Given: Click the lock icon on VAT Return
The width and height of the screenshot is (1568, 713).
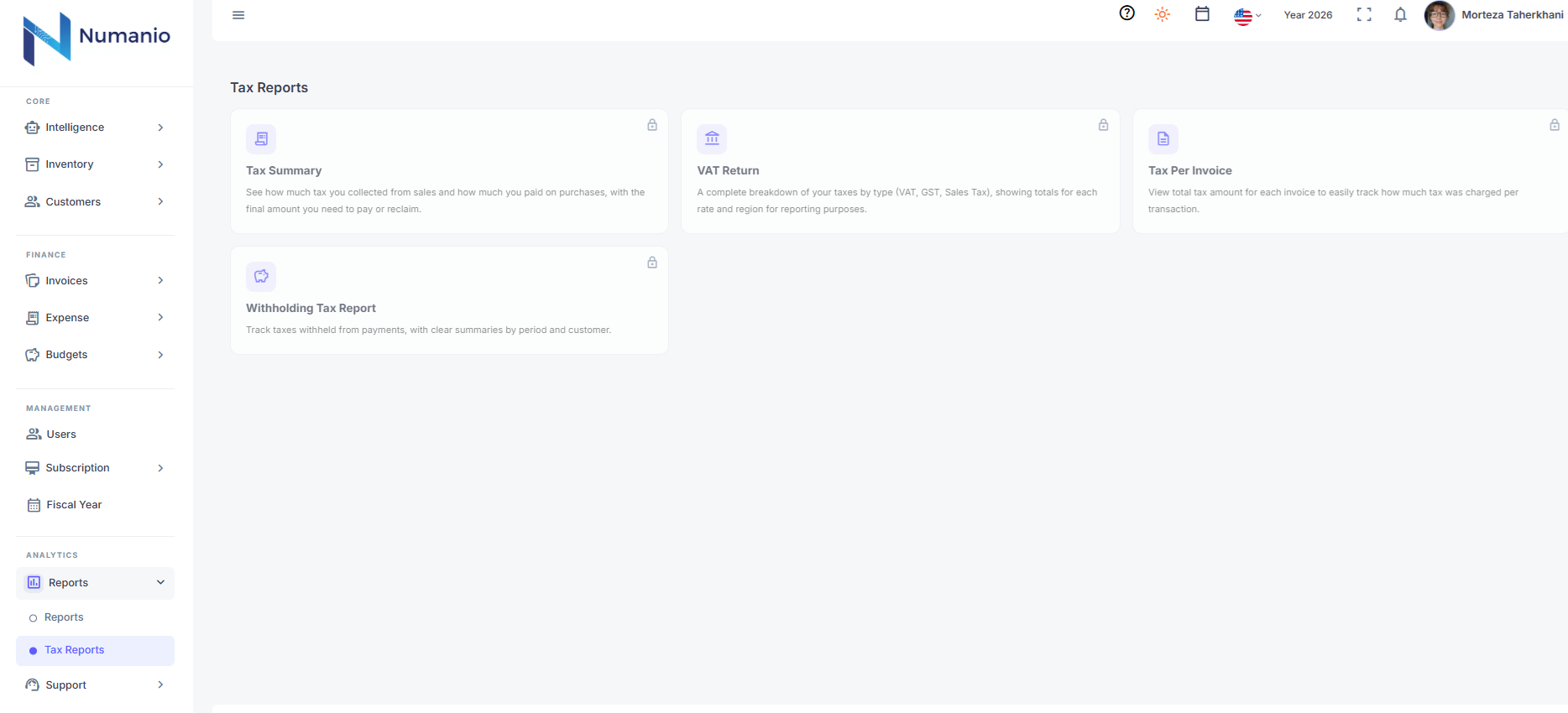Looking at the screenshot, I should [x=1104, y=125].
